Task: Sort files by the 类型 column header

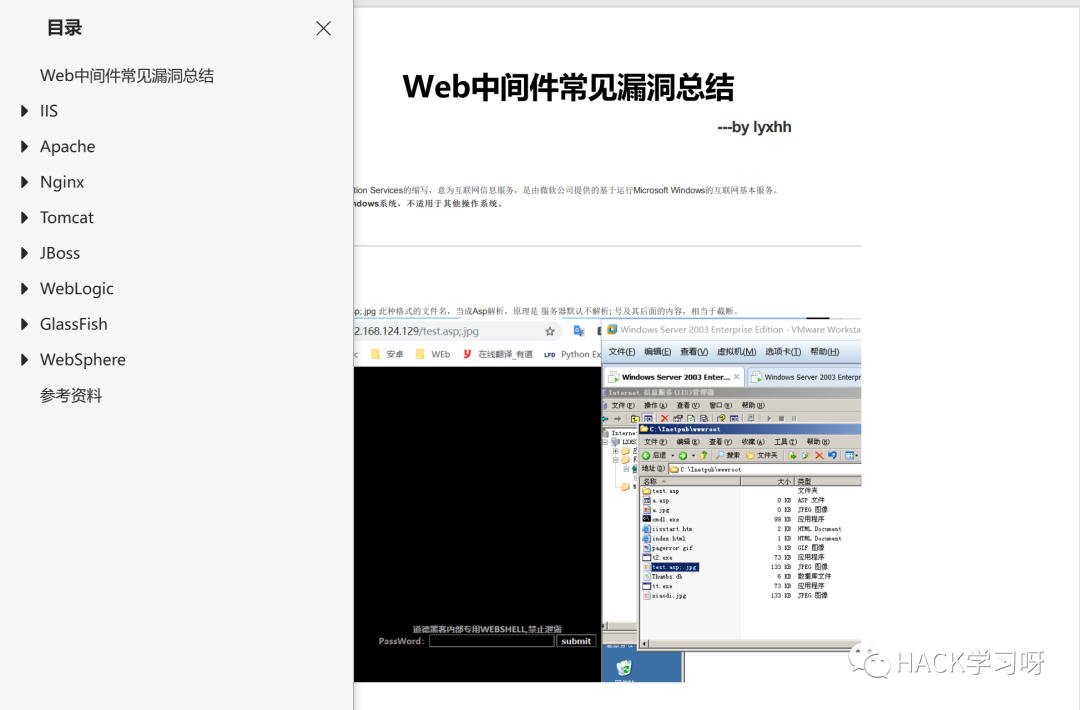Action: (x=828, y=481)
